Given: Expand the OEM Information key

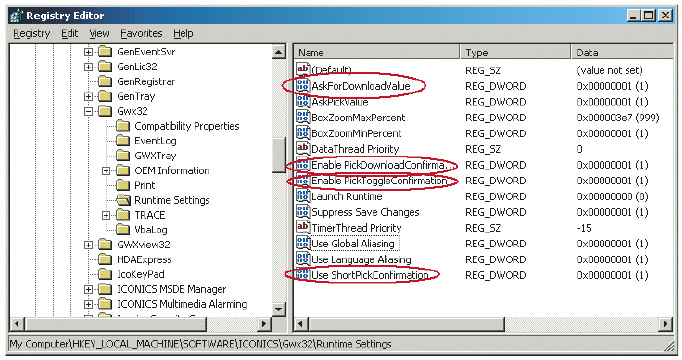Looking at the screenshot, I should (106, 171).
